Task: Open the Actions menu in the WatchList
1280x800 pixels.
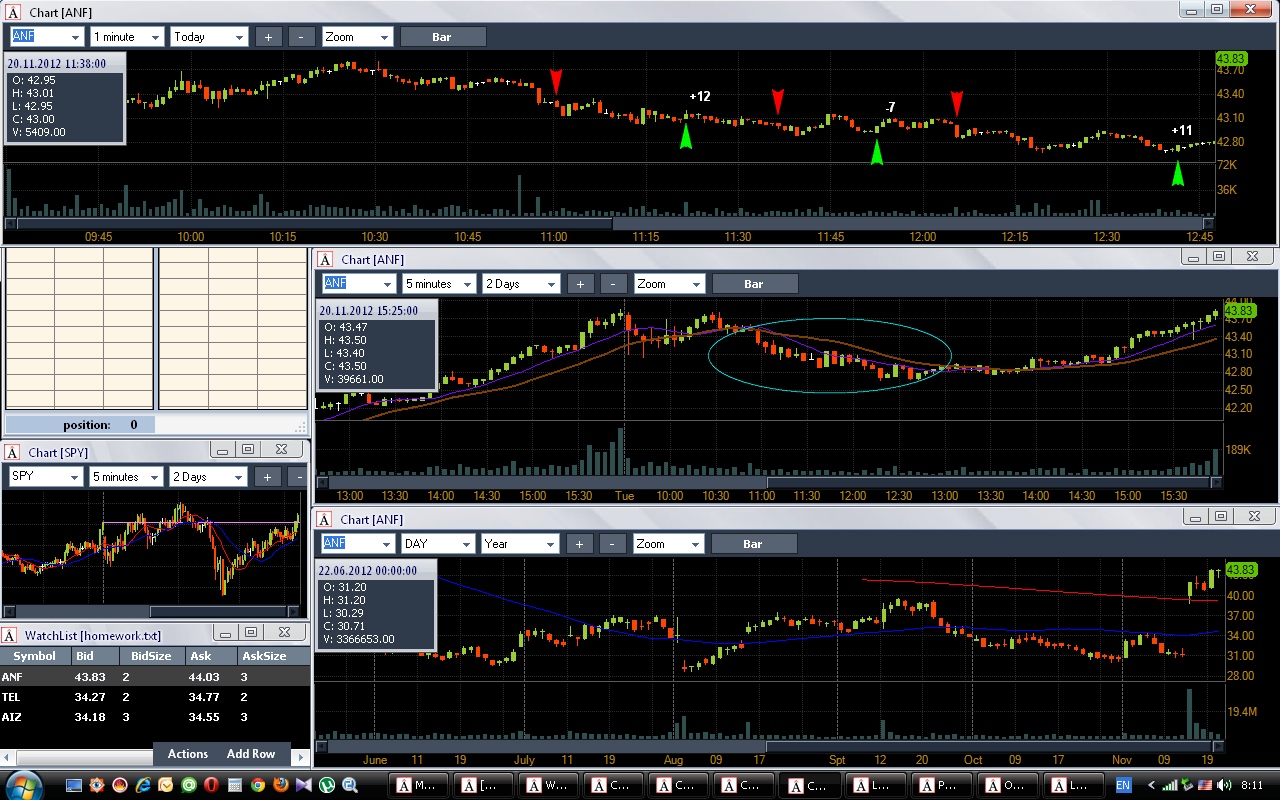Action: [188, 754]
